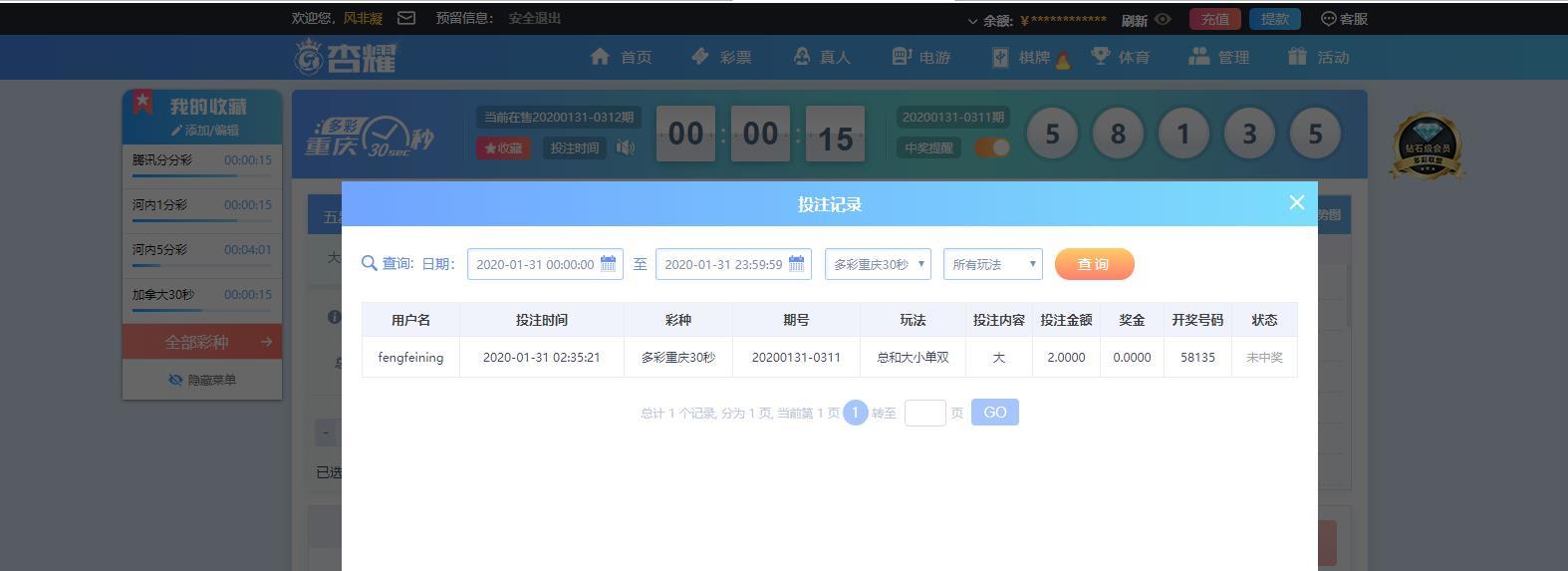Click the 期号 column header
Screen dimensions: 1568x571
pos(796,320)
